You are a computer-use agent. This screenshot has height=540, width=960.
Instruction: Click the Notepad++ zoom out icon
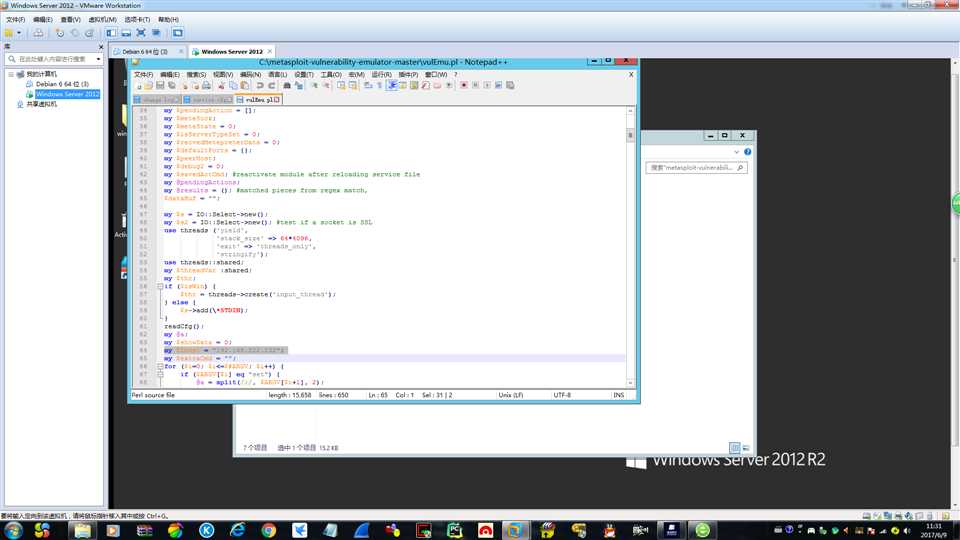(326, 85)
